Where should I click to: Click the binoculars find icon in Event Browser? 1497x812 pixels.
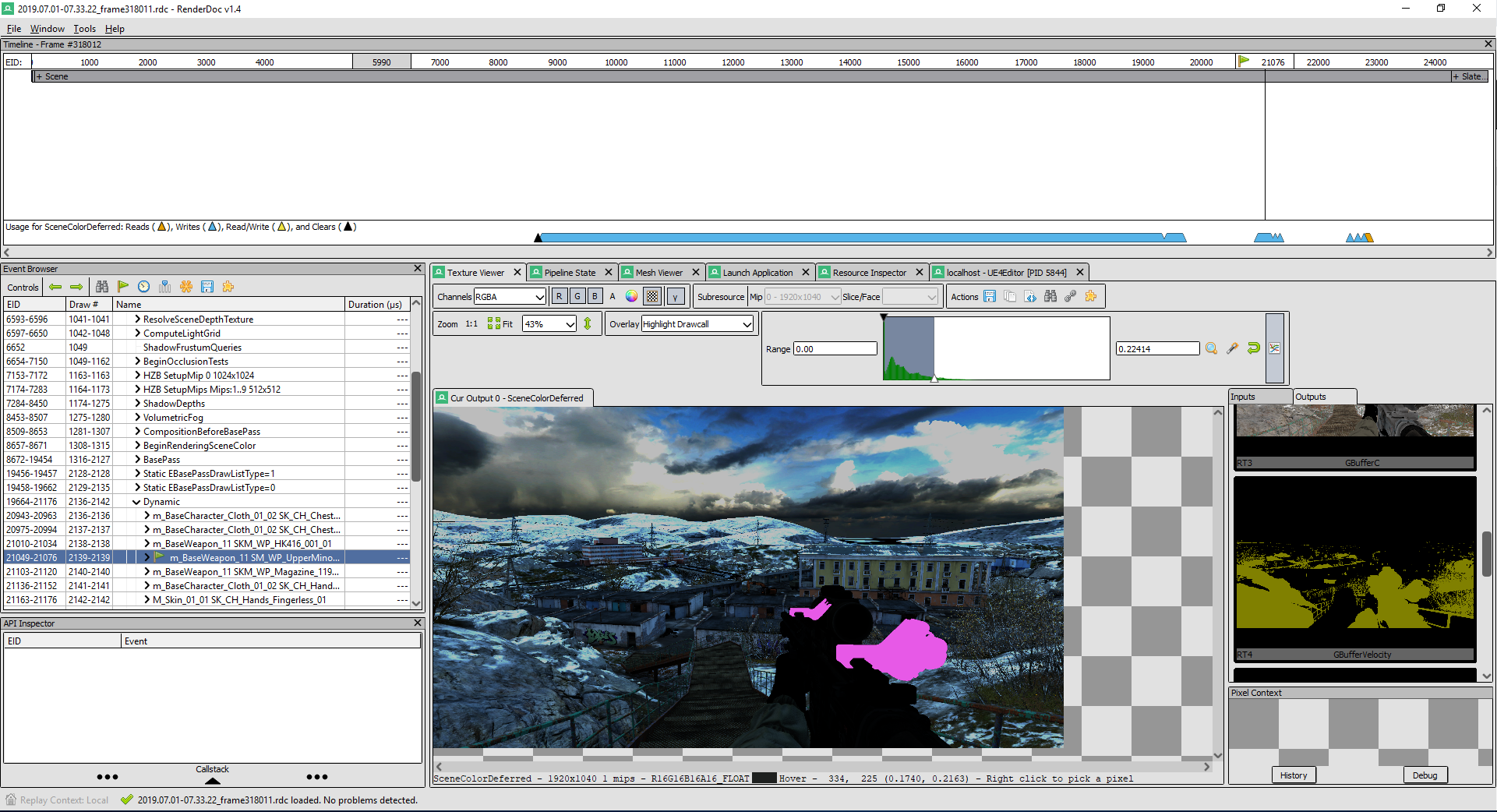tap(102, 287)
